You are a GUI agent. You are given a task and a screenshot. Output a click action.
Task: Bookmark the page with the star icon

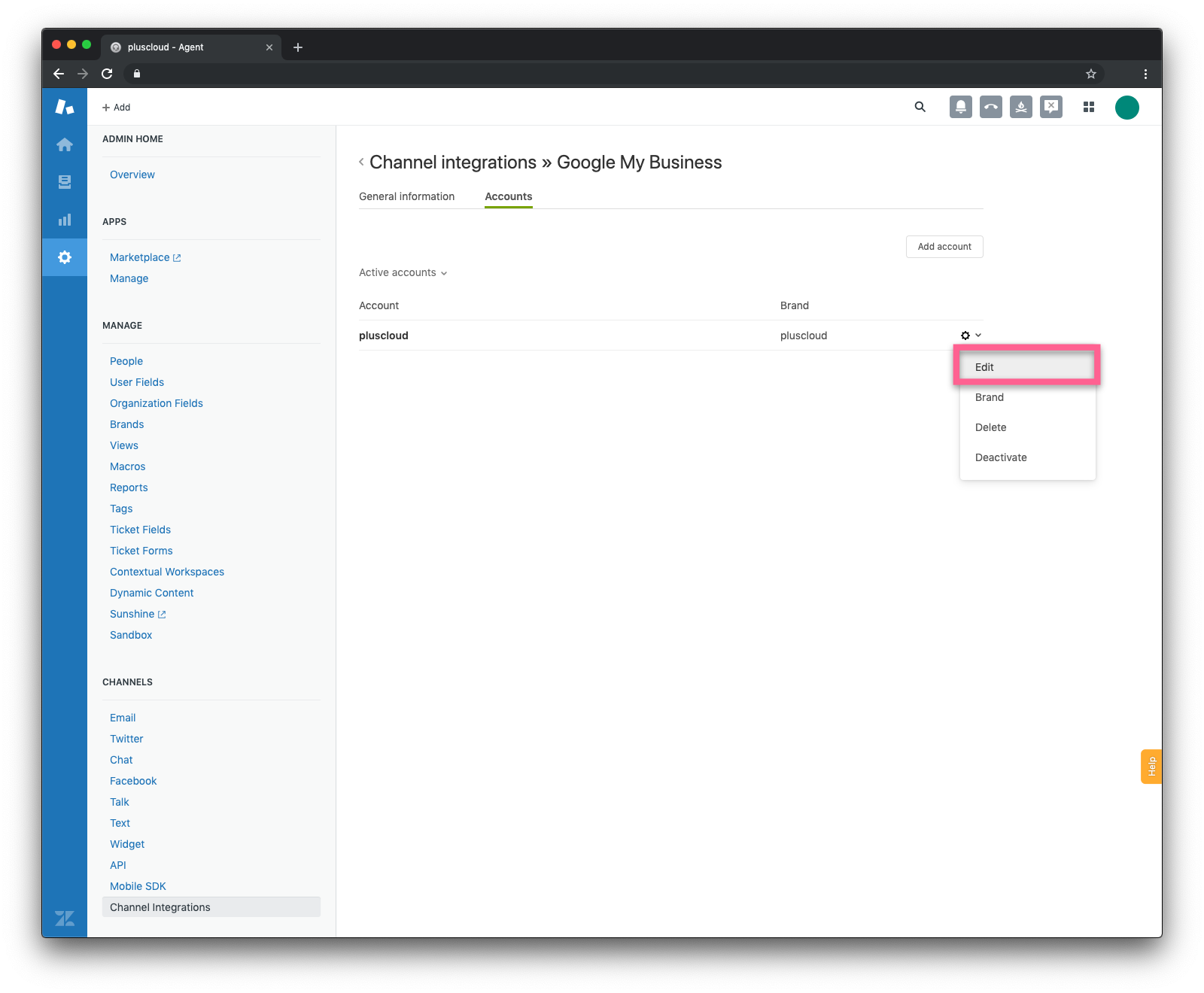pyautogui.click(x=1091, y=74)
